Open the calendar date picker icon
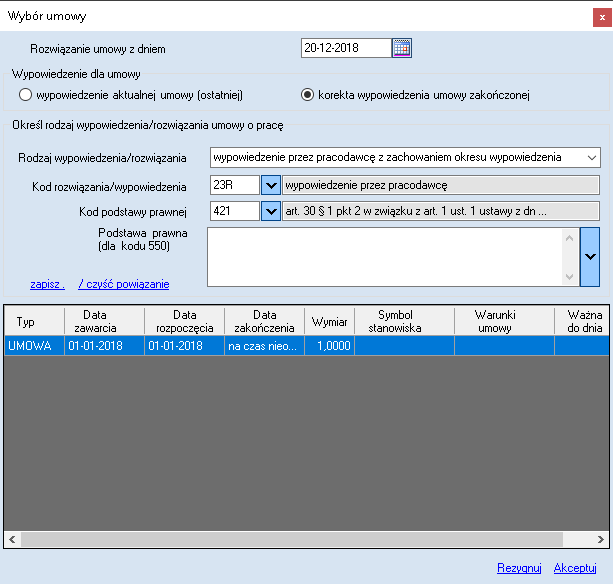613x584 pixels. point(401,48)
